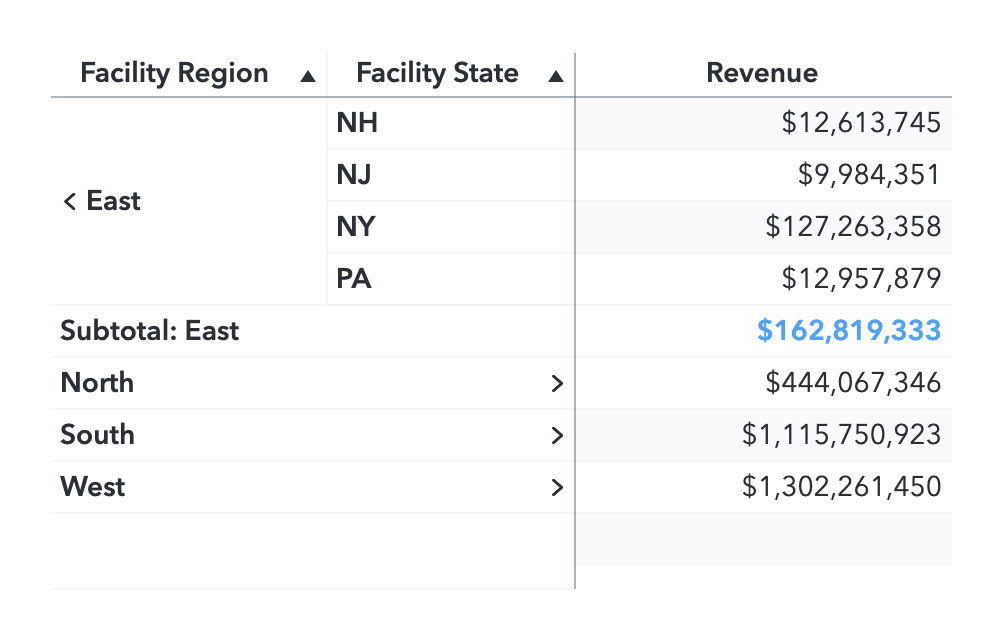Select the Revenue column header

762,73
